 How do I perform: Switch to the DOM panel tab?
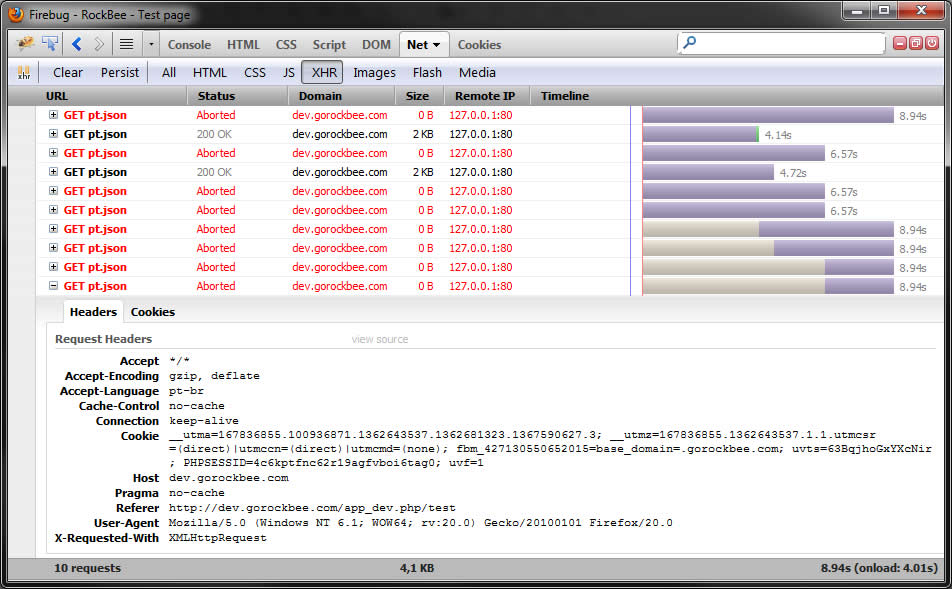click(376, 44)
